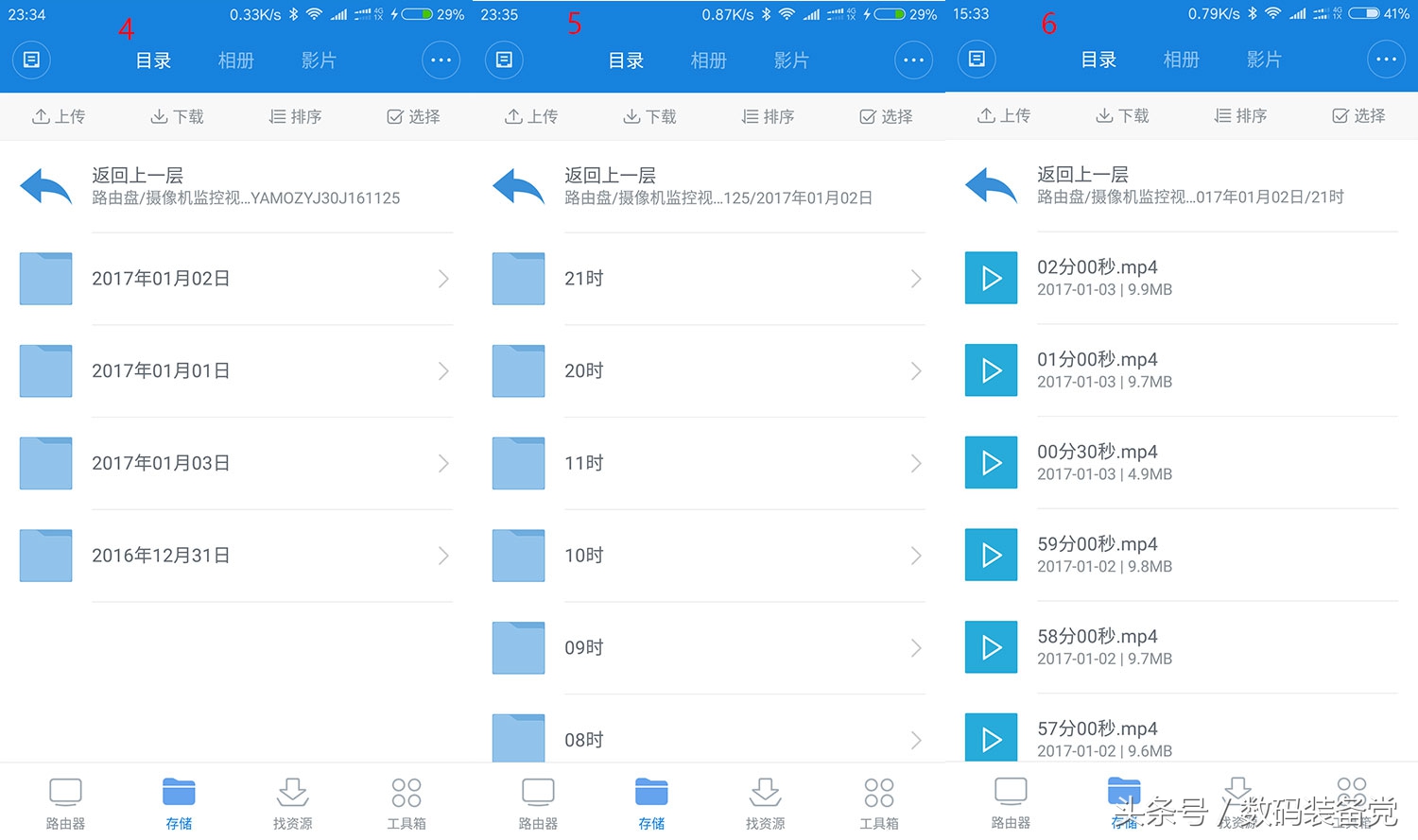This screenshot has width=1418, height=840.
Task: Expand the 10时 folder chevron
Action: coord(916,556)
